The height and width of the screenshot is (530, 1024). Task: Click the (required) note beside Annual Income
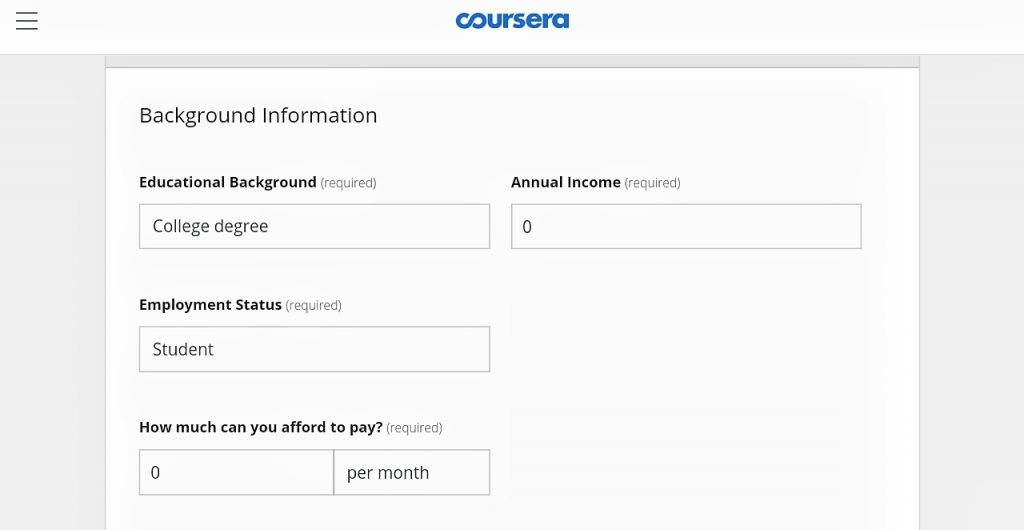(x=652, y=183)
